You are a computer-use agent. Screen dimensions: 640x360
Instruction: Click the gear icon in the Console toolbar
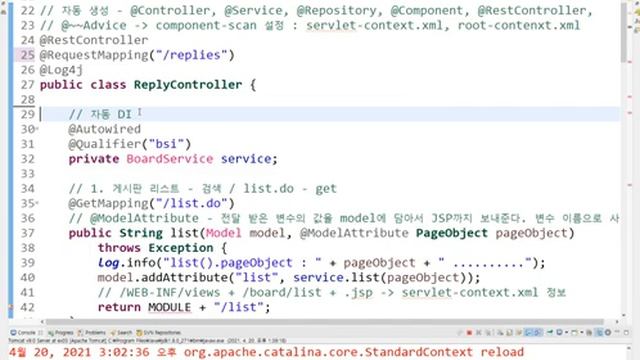click(x=608, y=333)
